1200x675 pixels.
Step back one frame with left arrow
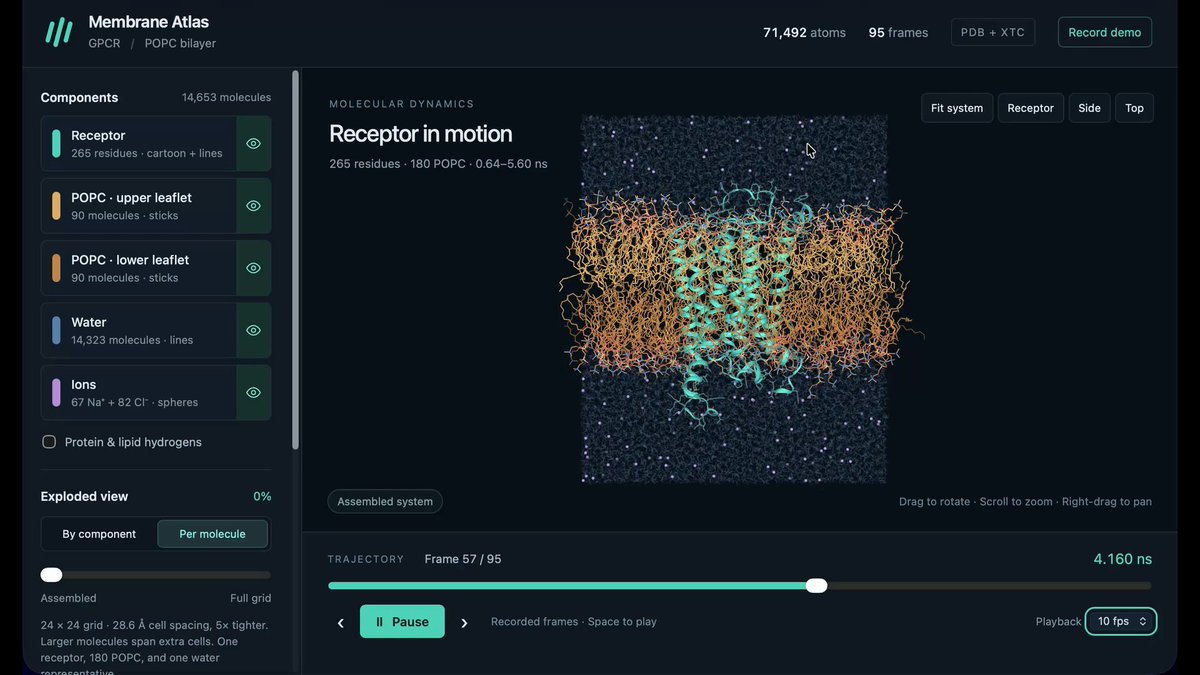pos(340,622)
